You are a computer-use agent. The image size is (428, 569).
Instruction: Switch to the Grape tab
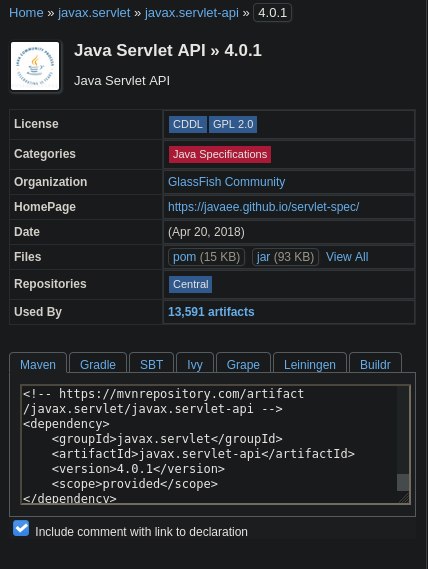(x=243, y=364)
